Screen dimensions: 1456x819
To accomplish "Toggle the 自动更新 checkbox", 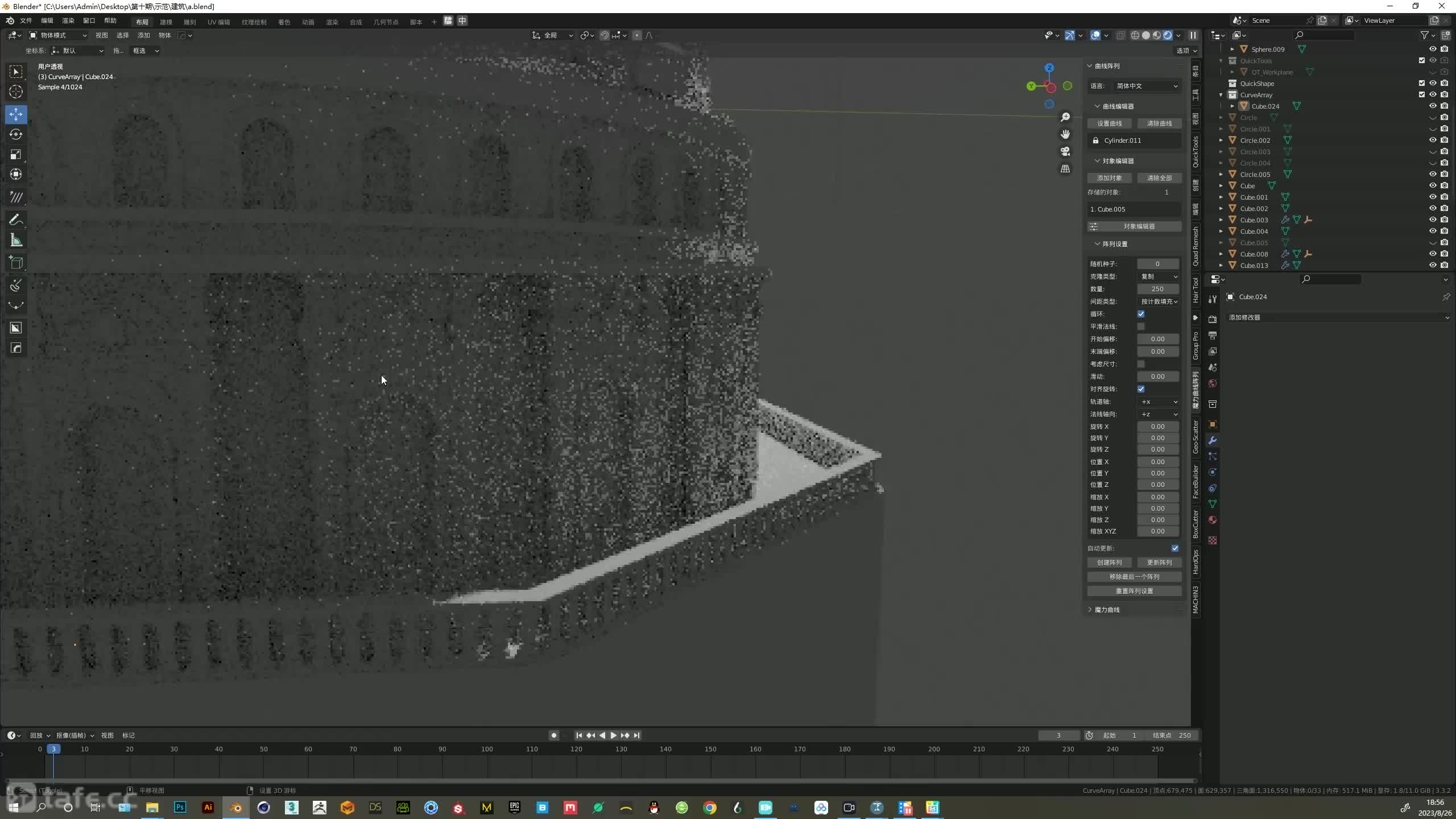I will tap(1175, 548).
